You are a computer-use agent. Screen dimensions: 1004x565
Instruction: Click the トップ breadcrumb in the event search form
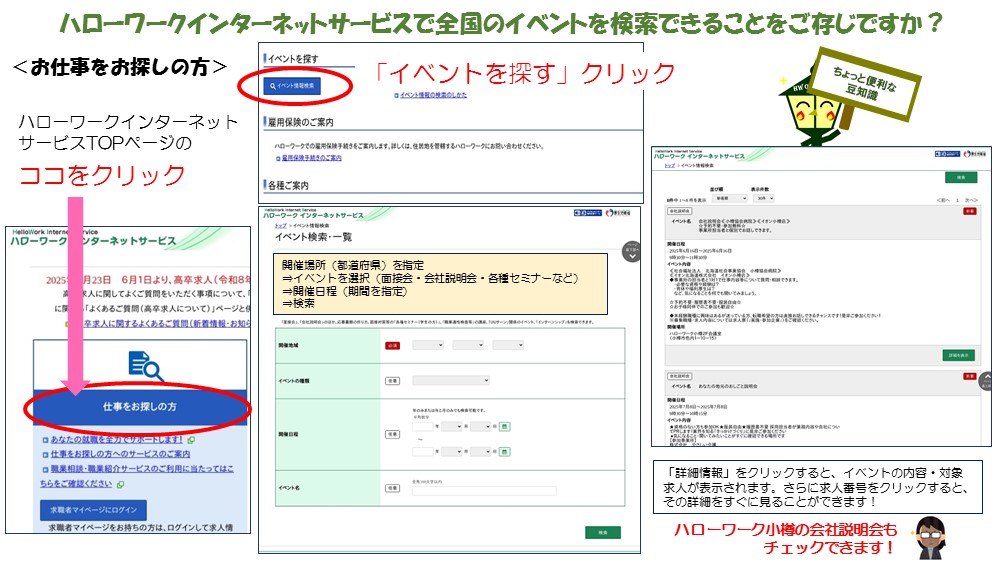(280, 225)
